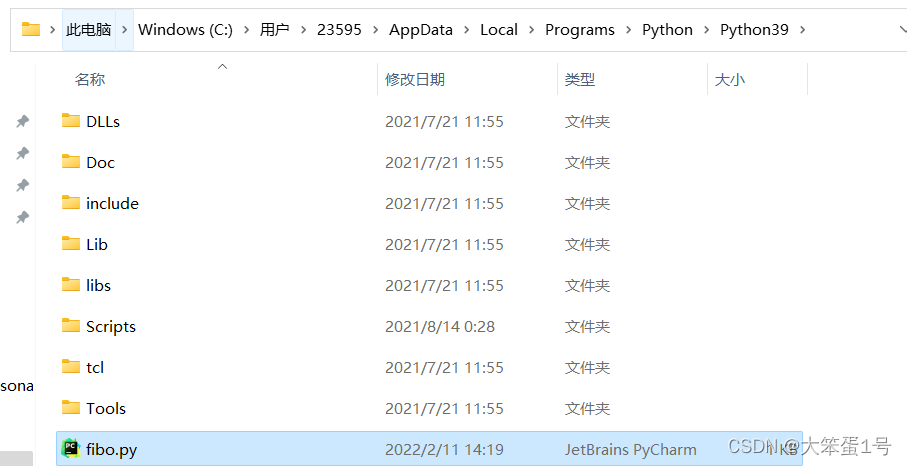Navigate to 此电脑 breadcrumb
Image resolution: width=907 pixels, height=466 pixels.
(89, 29)
